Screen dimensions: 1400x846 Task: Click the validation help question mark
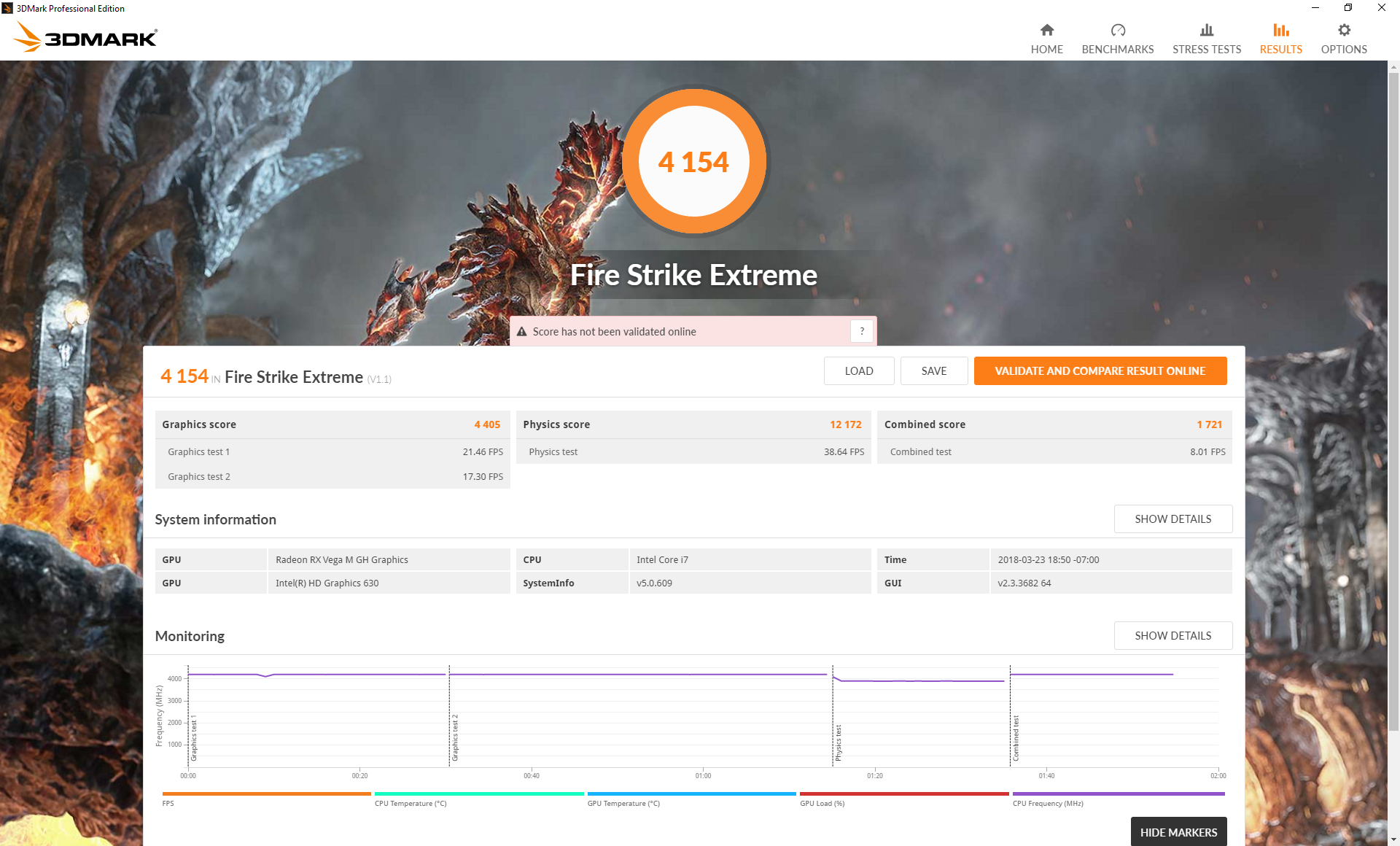[862, 331]
